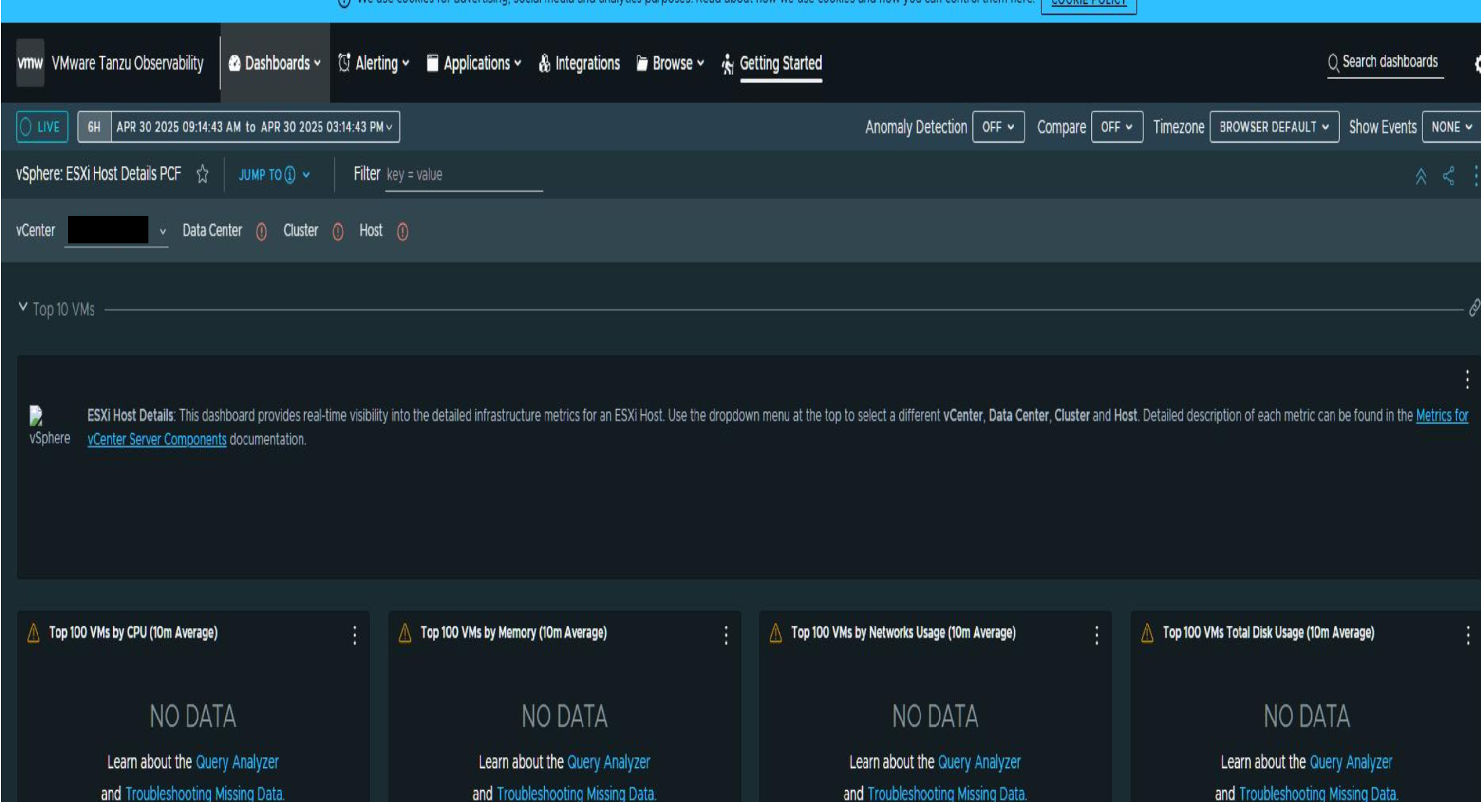
Task: Click the collapse all sections double-chevron icon
Action: (x=1421, y=176)
